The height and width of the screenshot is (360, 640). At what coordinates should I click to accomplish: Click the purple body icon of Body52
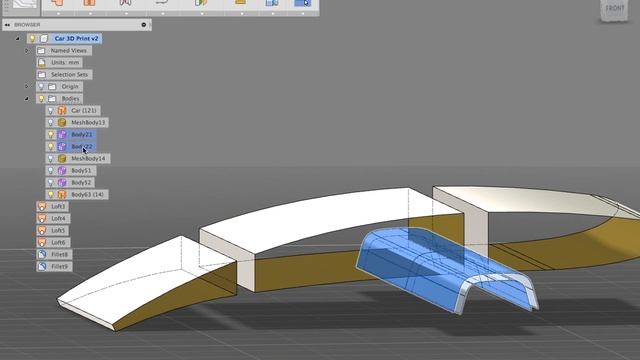pos(62,182)
